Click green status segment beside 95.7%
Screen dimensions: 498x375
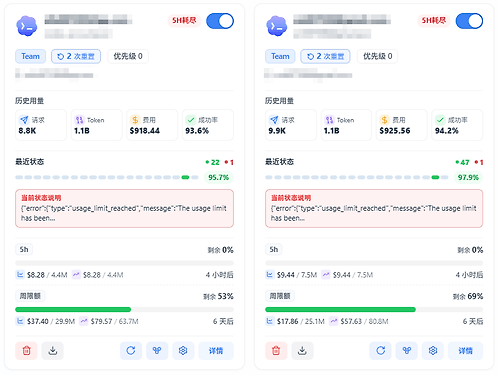185,177
